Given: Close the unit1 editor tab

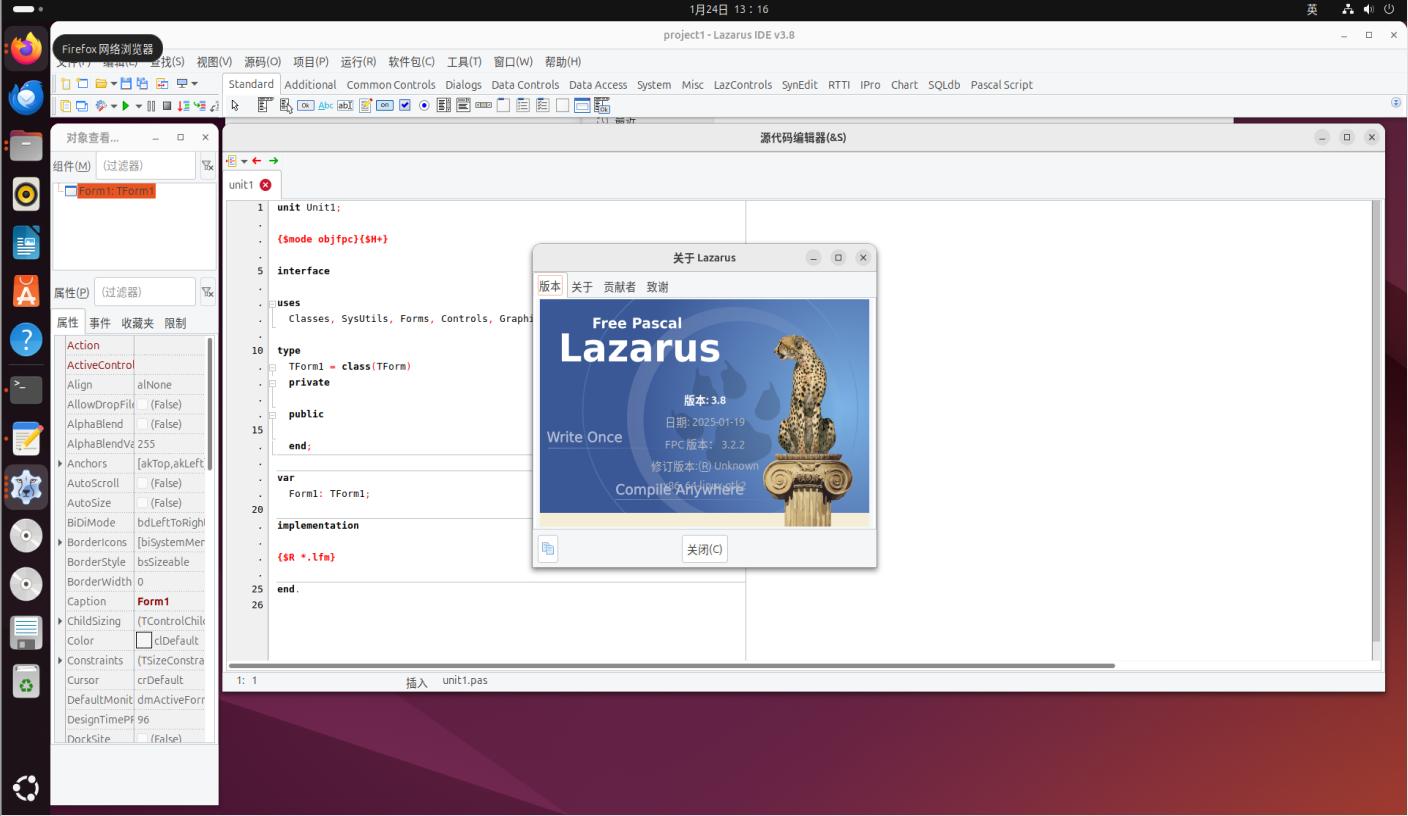Looking at the screenshot, I should (265, 185).
